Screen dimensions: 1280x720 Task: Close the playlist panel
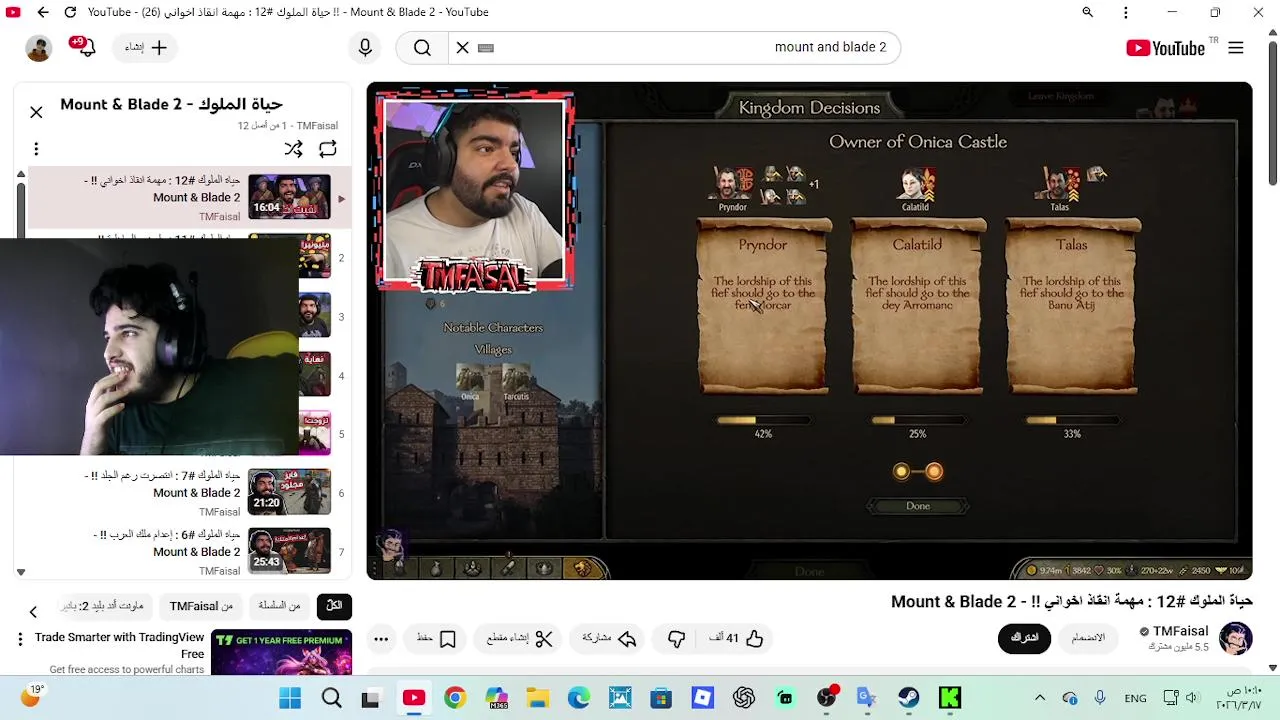(x=36, y=112)
